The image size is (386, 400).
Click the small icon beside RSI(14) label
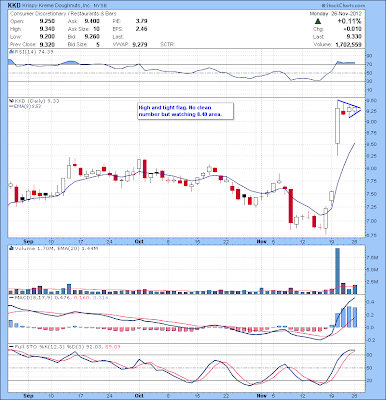(10, 52)
